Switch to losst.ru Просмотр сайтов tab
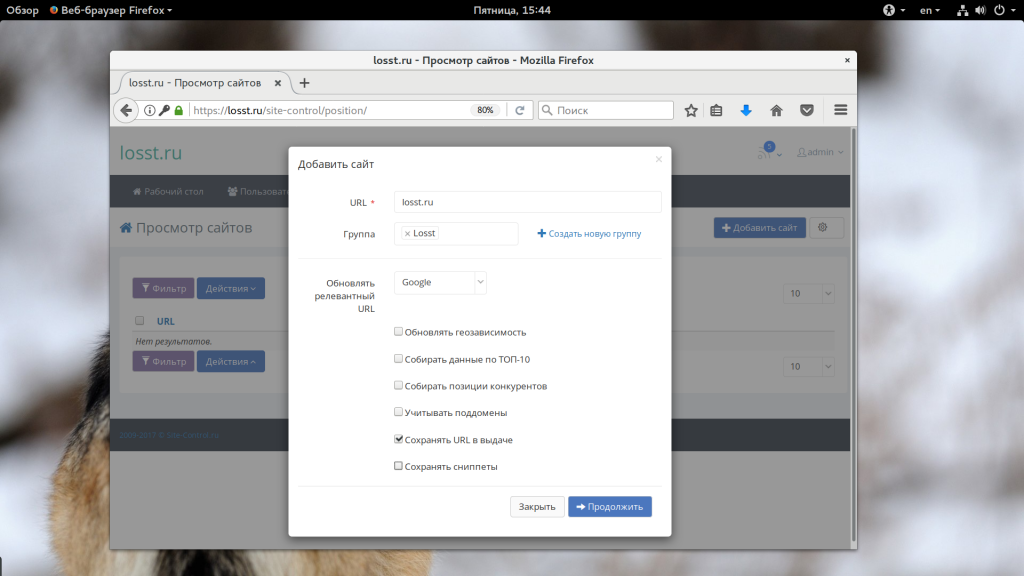The image size is (1024, 576). 195,83
